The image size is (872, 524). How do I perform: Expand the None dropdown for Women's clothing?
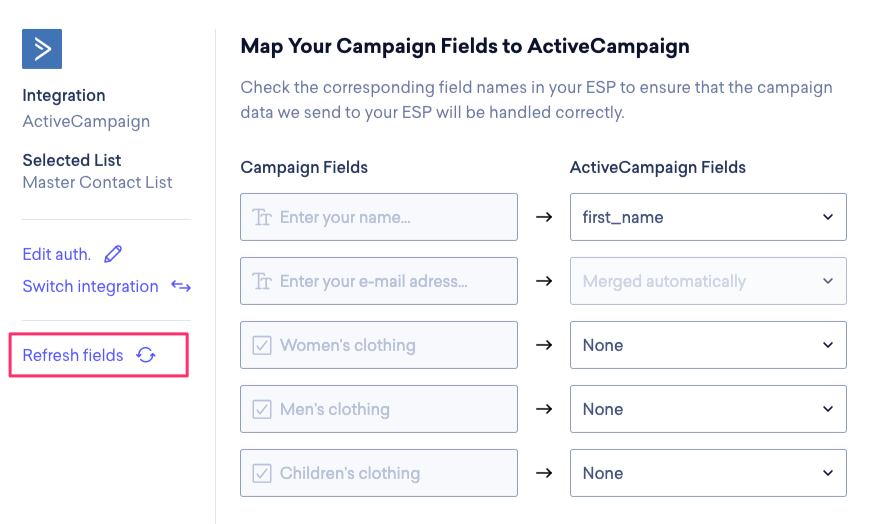pos(708,345)
